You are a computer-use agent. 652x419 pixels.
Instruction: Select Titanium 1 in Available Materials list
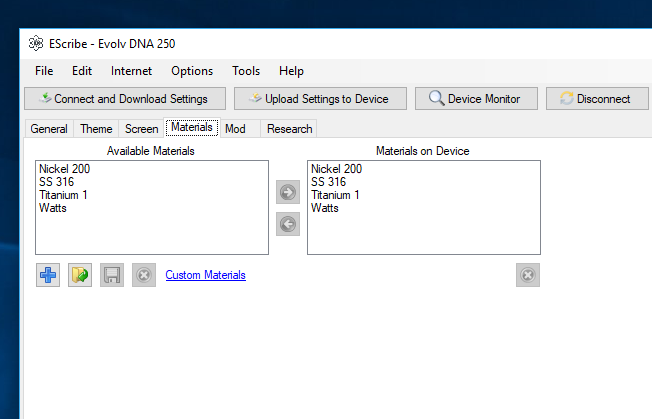tap(64, 195)
